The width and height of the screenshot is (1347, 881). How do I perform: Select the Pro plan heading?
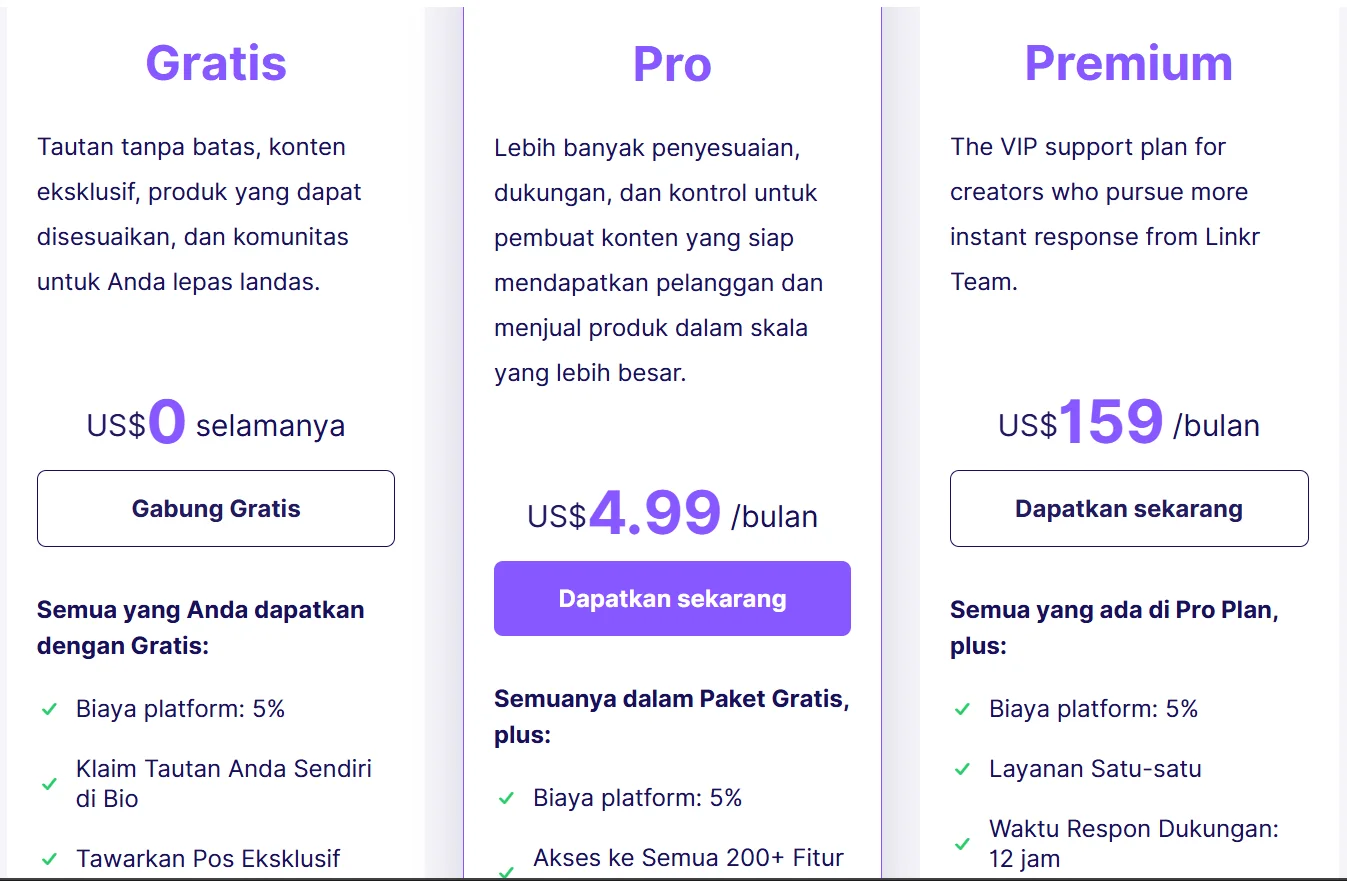pos(672,63)
